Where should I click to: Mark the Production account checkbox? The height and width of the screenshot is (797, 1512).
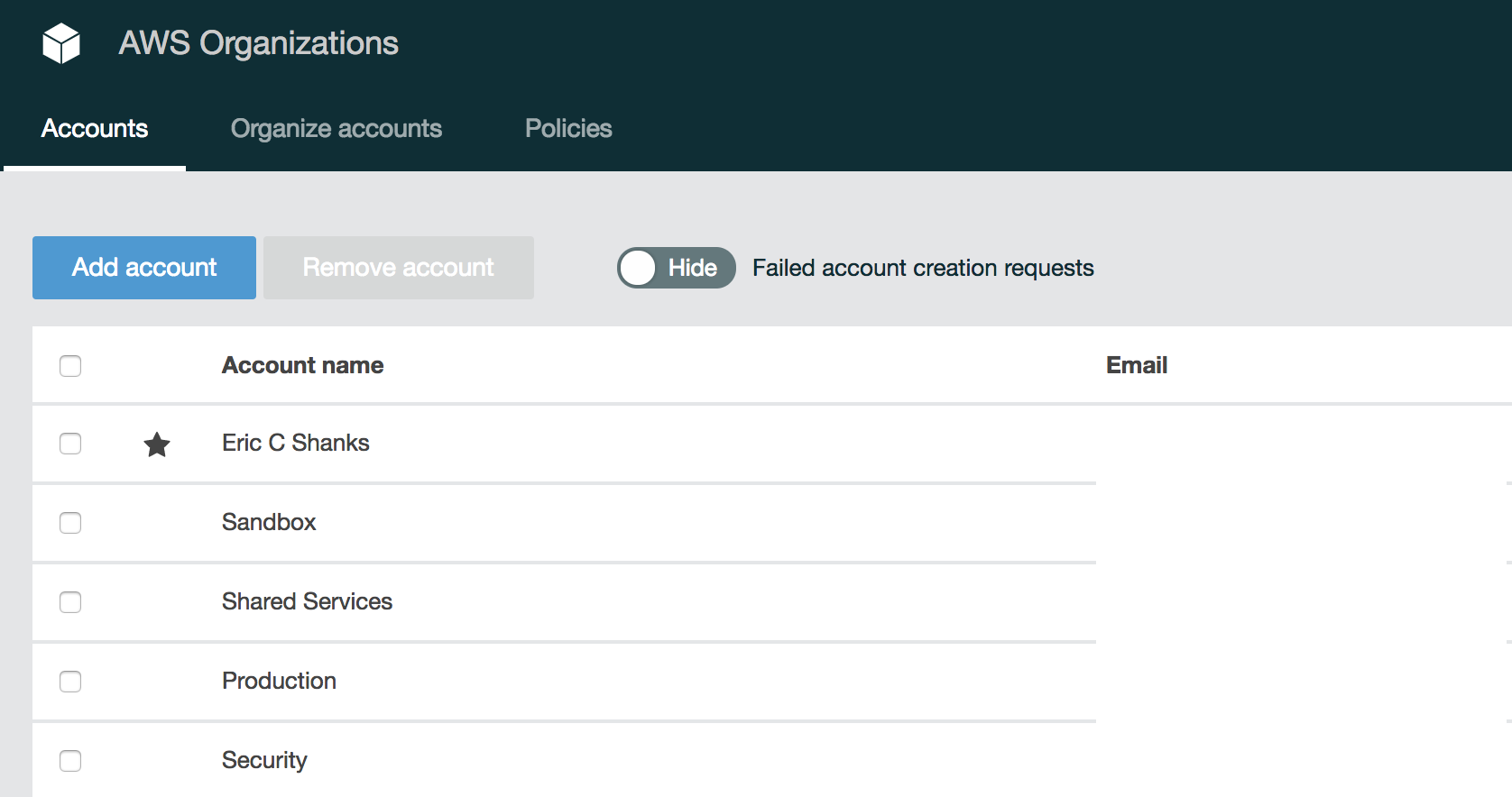click(x=70, y=682)
